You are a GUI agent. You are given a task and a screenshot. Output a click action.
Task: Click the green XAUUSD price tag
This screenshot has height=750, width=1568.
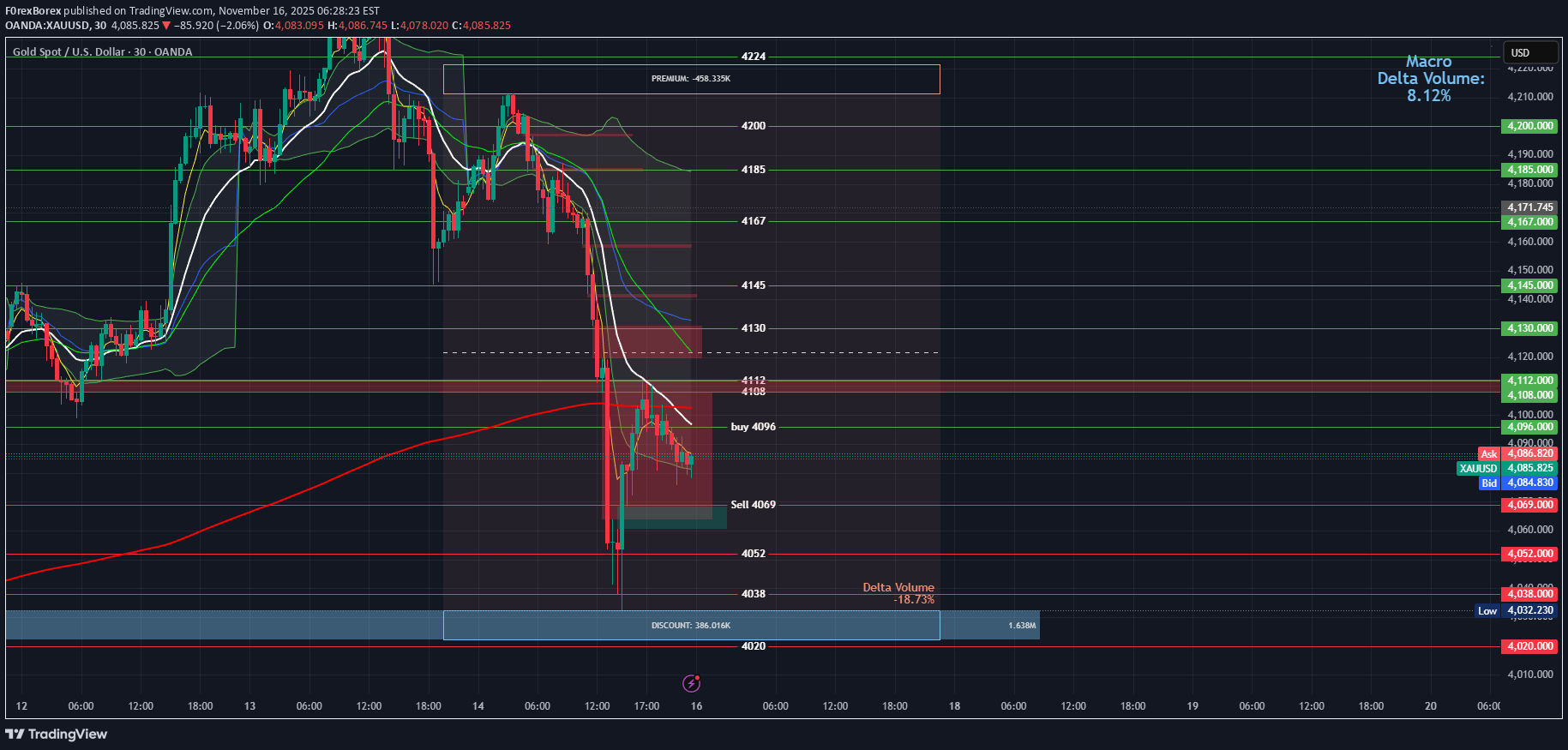coord(1478,468)
